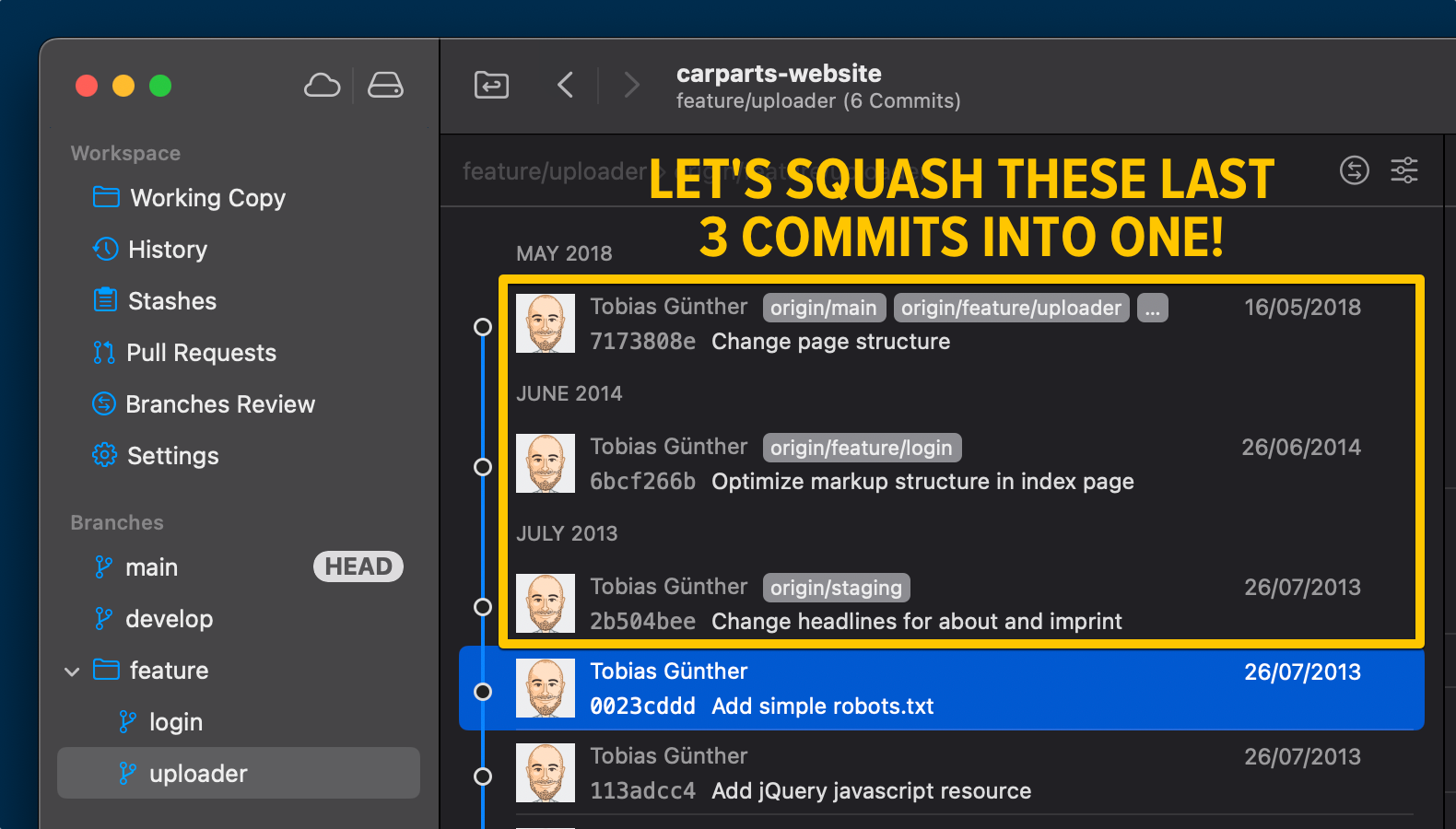Select the develop branch
This screenshot has width=1456, height=829.
169,619
